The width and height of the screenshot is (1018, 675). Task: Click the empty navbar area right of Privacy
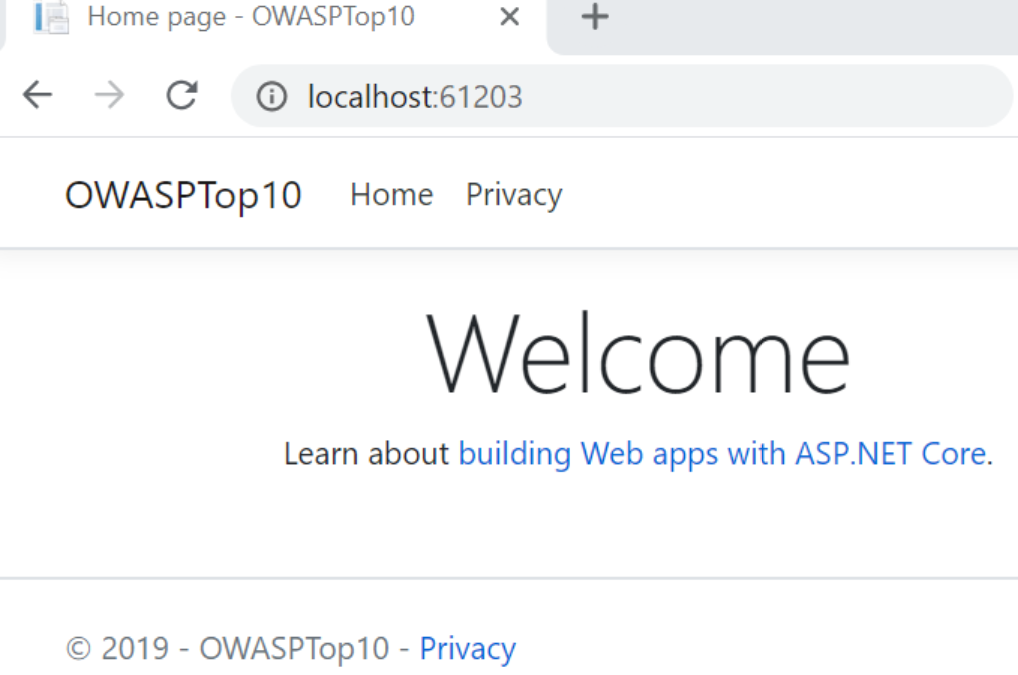(790, 194)
